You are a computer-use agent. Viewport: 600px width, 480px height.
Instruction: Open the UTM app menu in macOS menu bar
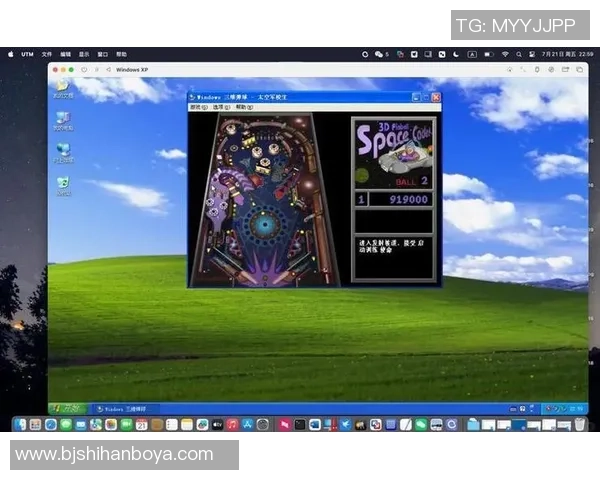(x=27, y=54)
